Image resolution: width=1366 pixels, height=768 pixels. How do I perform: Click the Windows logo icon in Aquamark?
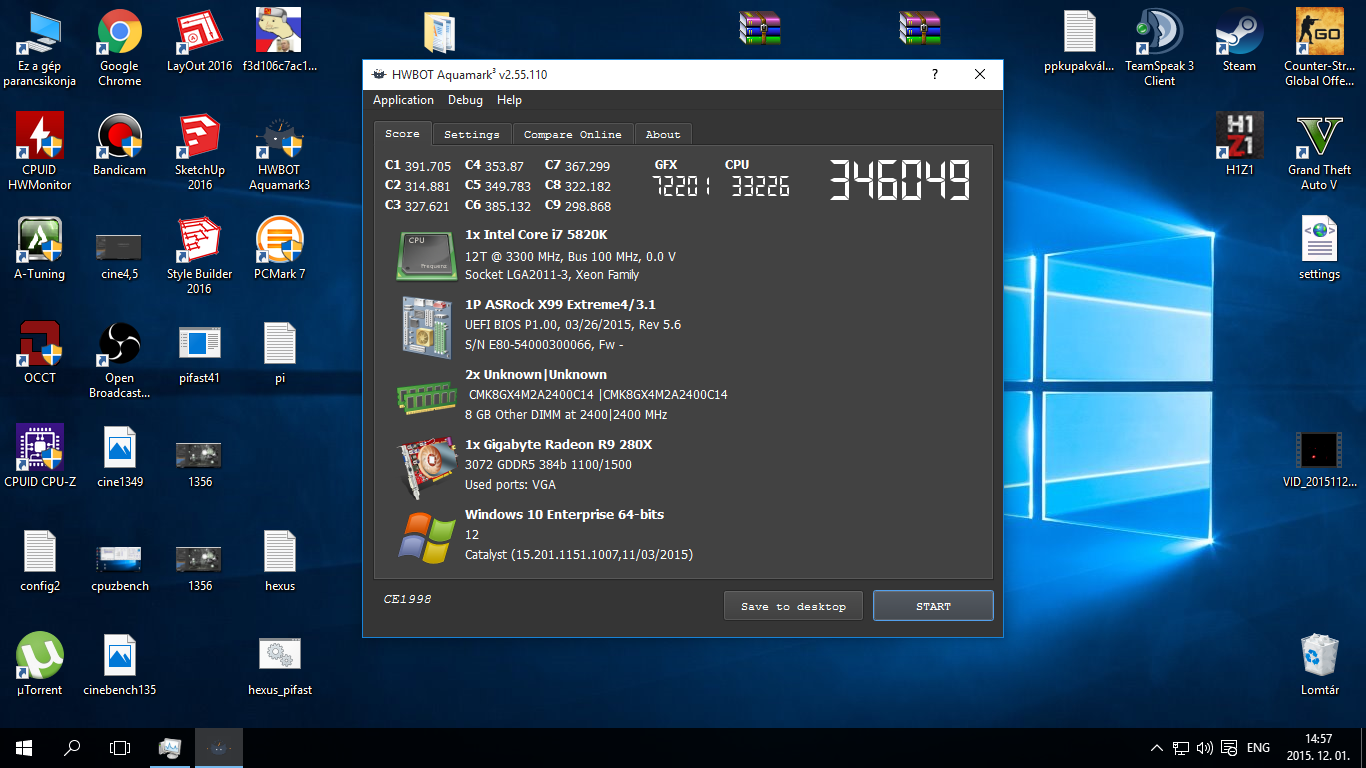tap(427, 537)
